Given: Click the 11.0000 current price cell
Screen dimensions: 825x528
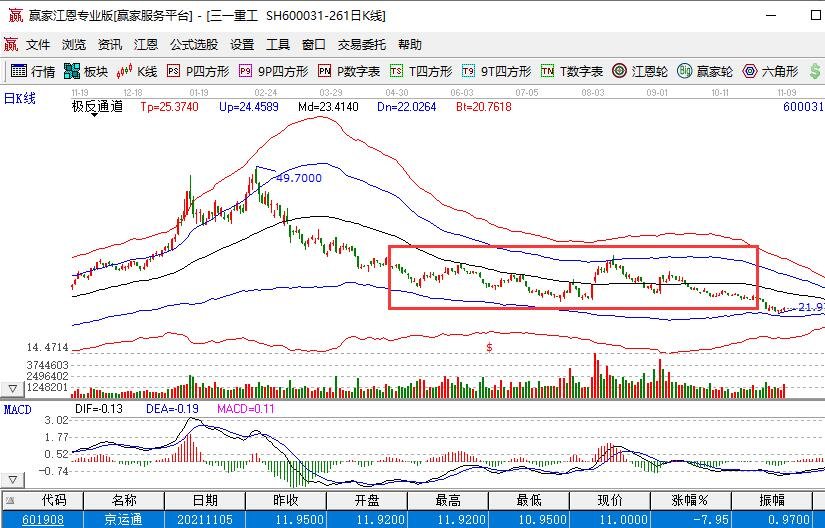Looking at the screenshot, I should pos(610,520).
